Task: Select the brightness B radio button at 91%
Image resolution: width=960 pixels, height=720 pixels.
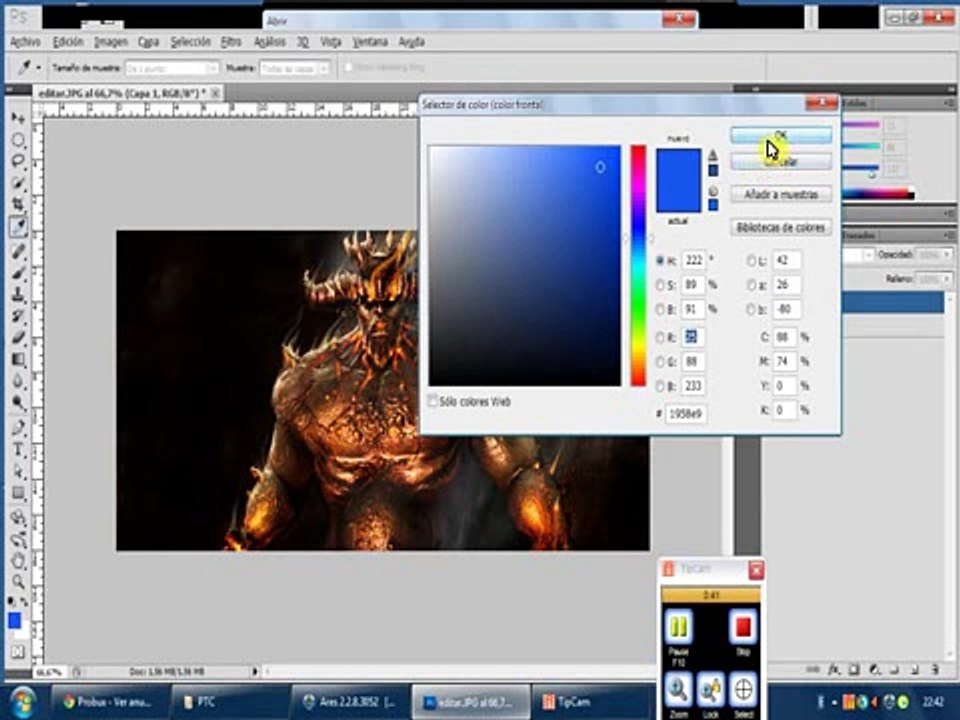Action: coord(660,309)
